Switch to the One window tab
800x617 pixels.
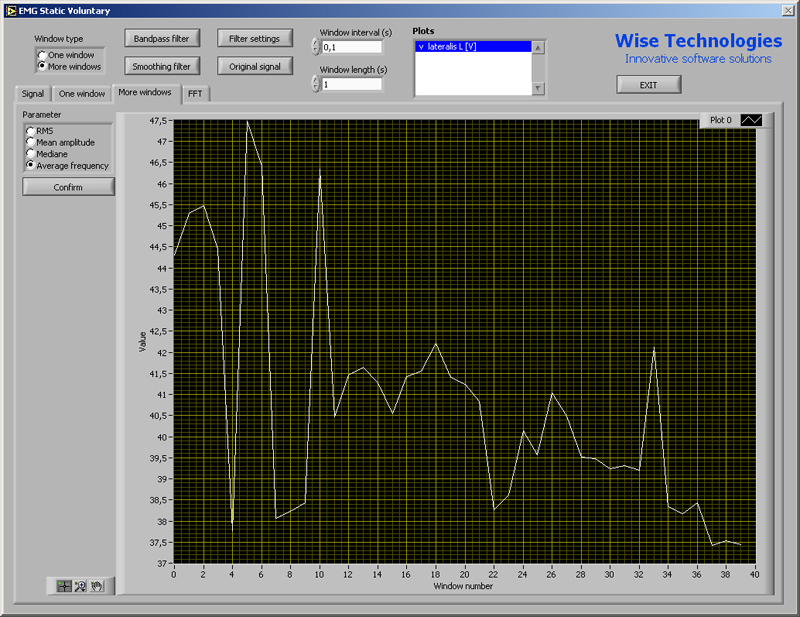[82, 94]
